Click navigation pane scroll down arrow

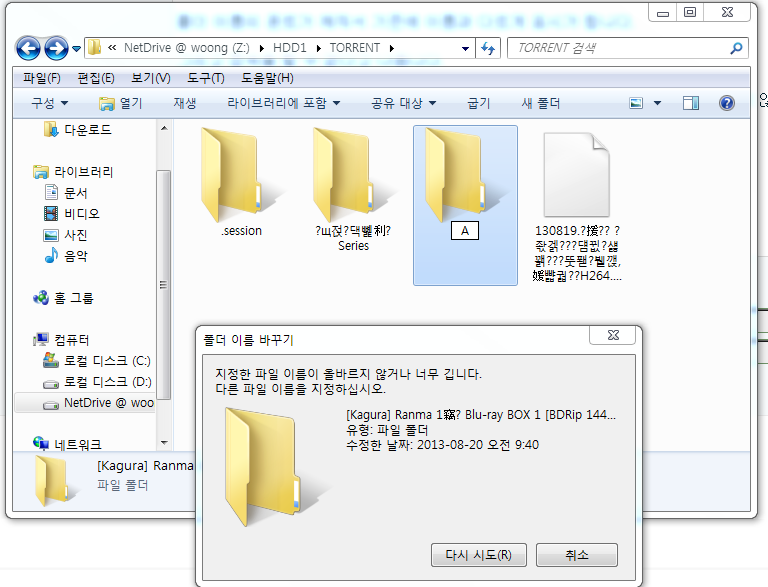[164, 442]
